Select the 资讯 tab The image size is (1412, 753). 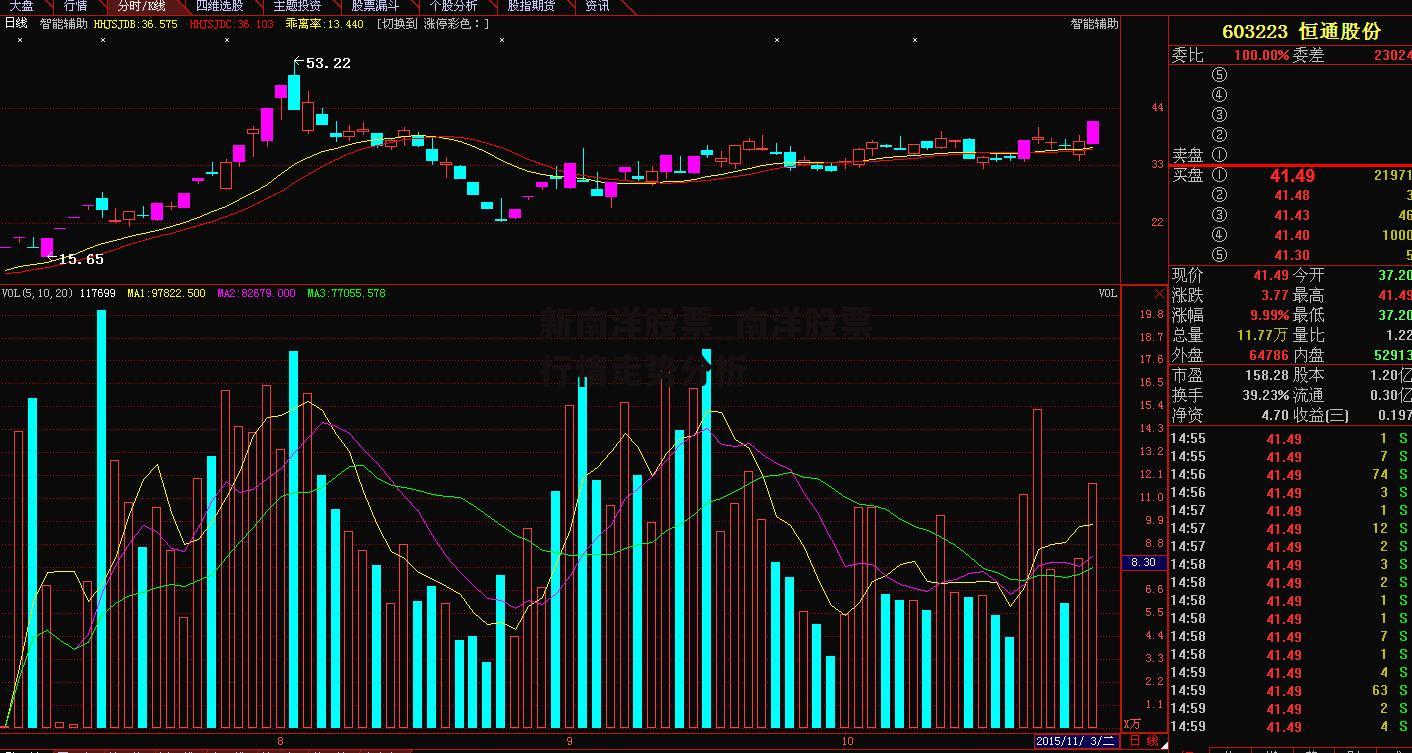point(597,6)
